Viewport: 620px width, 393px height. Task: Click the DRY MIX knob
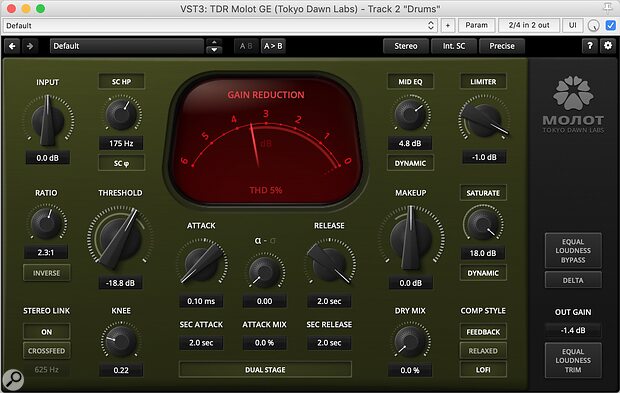[410, 341]
